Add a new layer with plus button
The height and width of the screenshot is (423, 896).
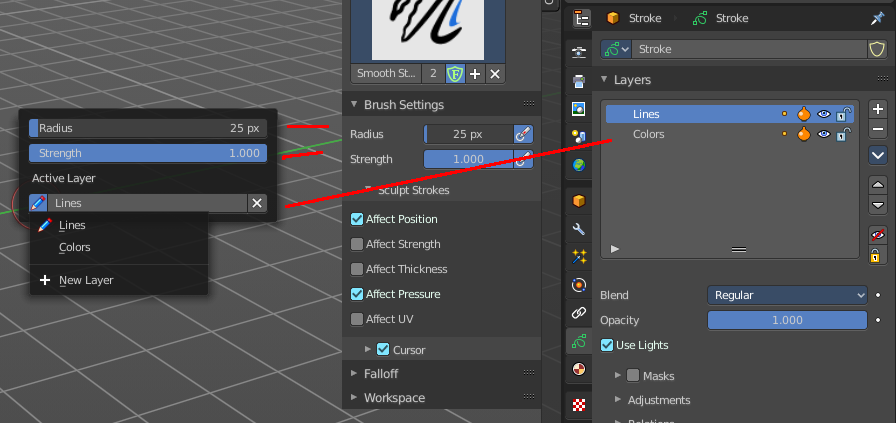coord(878,109)
